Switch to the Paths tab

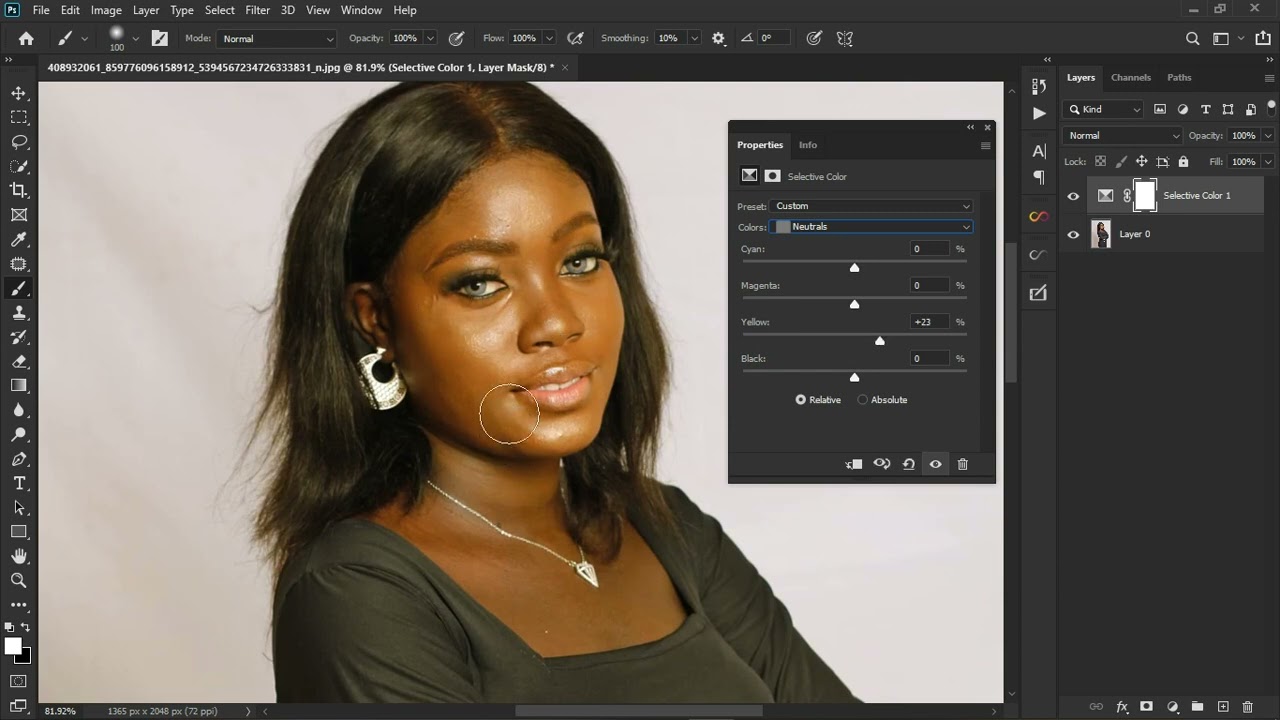(1179, 78)
